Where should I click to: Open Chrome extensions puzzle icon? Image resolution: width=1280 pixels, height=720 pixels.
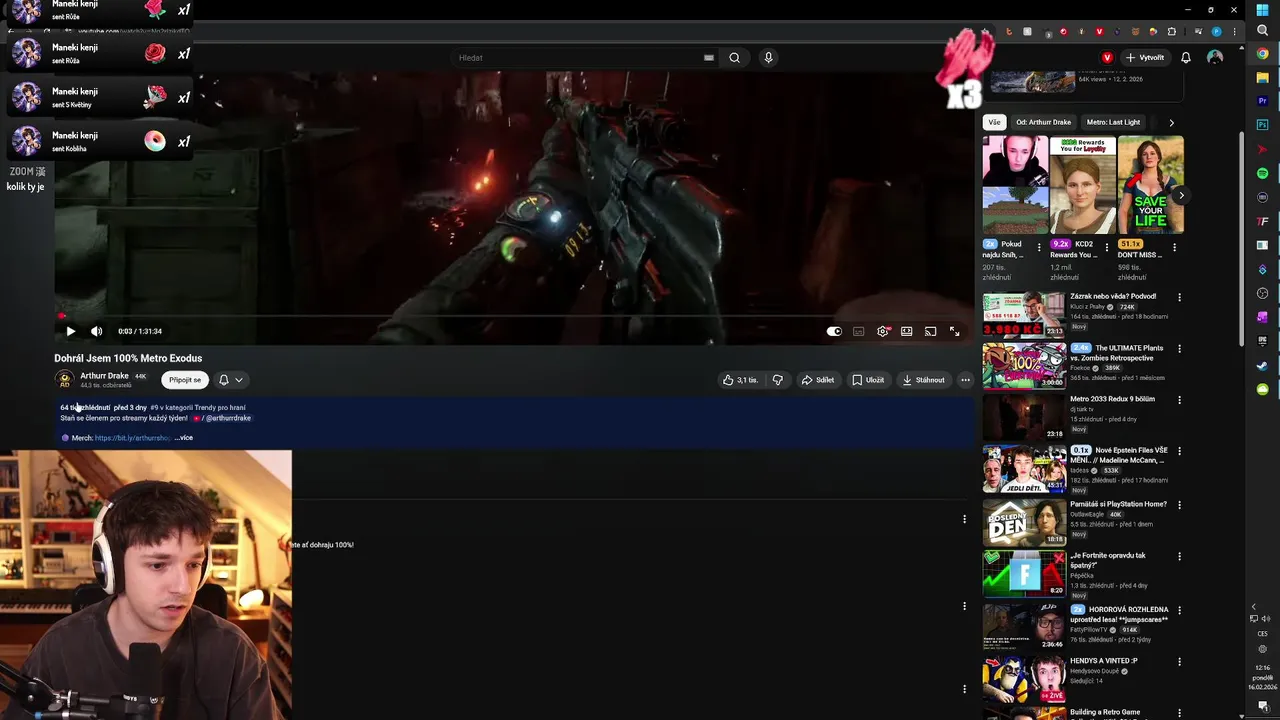[x=1172, y=32]
